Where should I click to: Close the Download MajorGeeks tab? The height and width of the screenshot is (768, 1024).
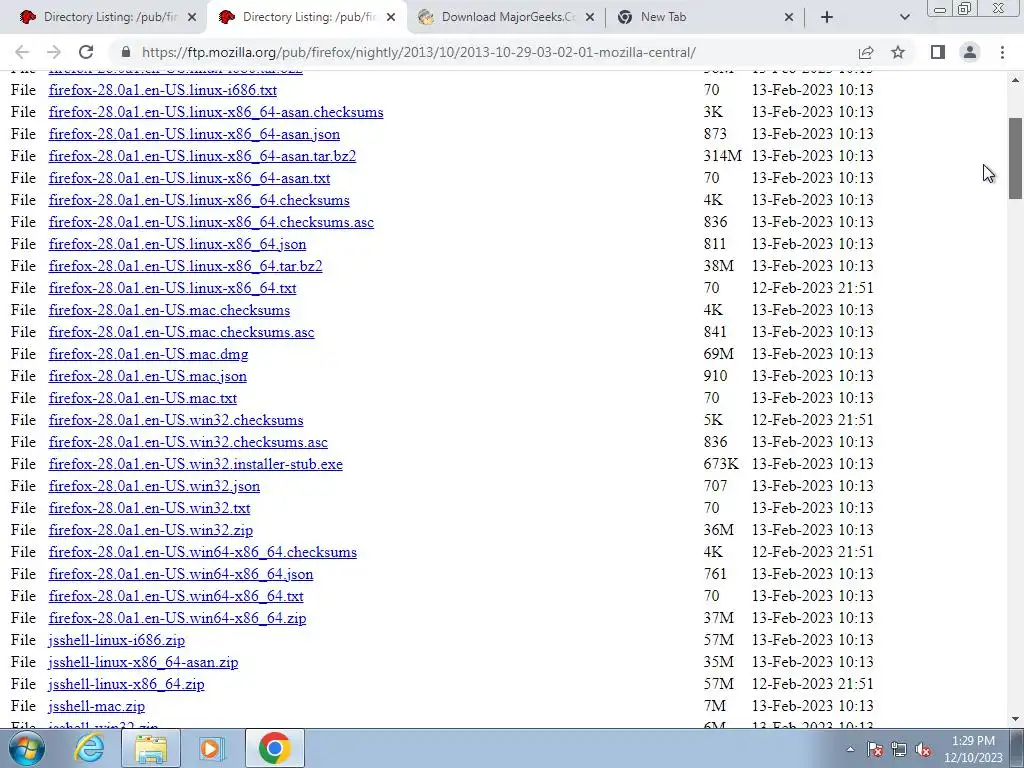(590, 18)
